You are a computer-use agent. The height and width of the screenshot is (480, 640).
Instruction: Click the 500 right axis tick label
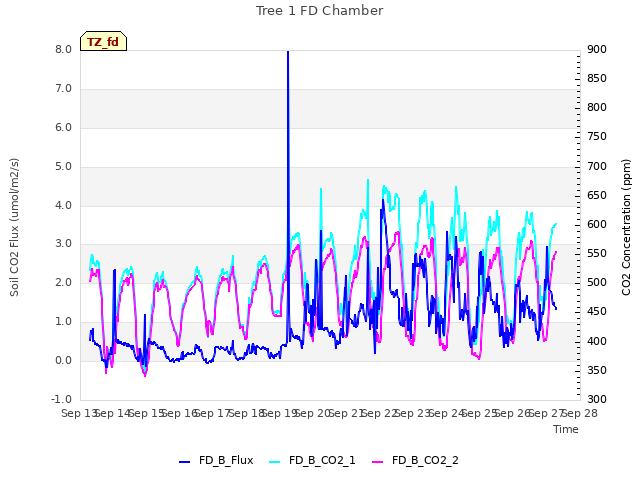[x=597, y=282]
